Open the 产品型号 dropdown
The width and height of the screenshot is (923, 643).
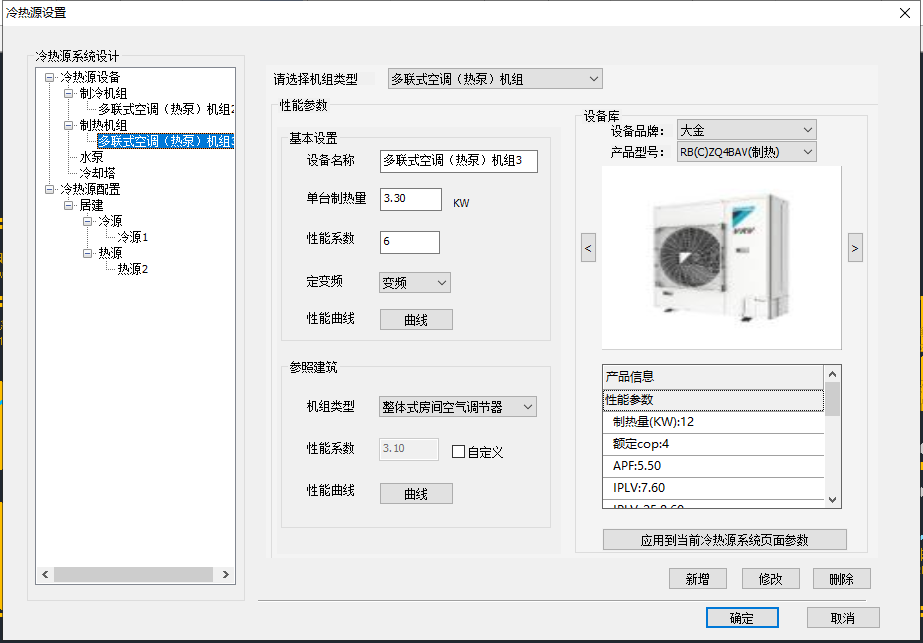click(x=746, y=152)
